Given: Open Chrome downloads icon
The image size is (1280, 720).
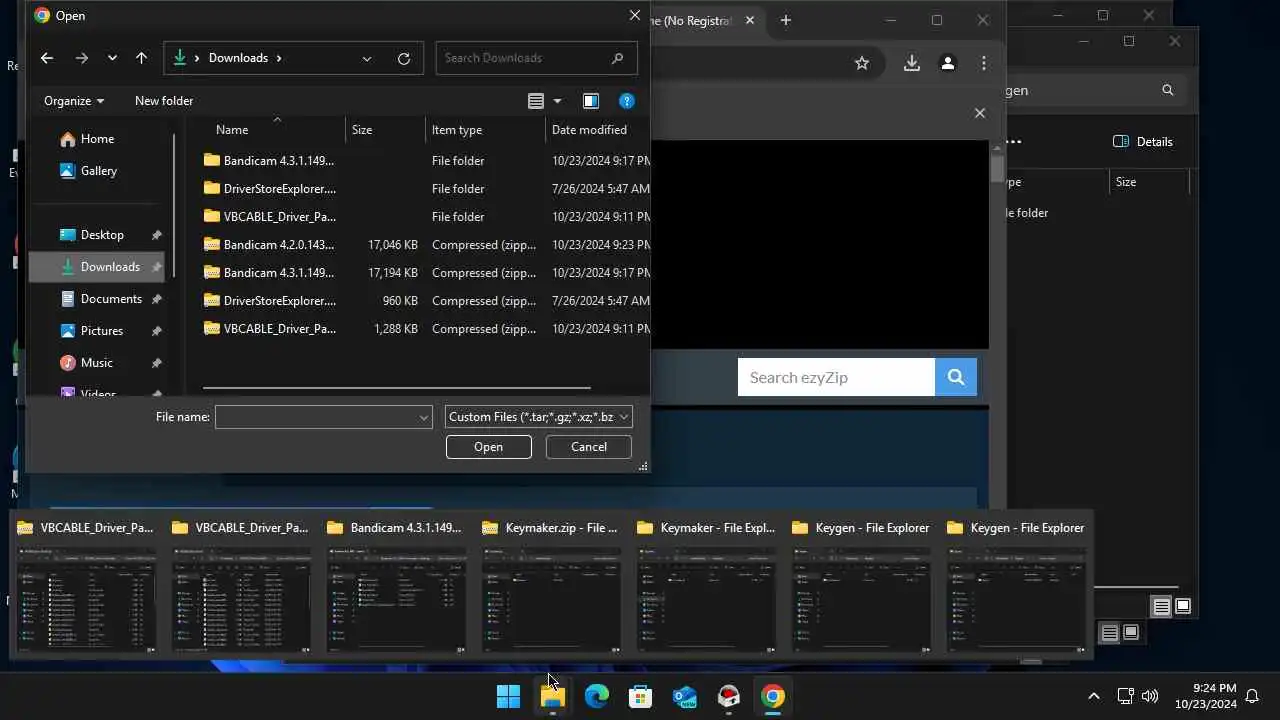Looking at the screenshot, I should [x=912, y=63].
